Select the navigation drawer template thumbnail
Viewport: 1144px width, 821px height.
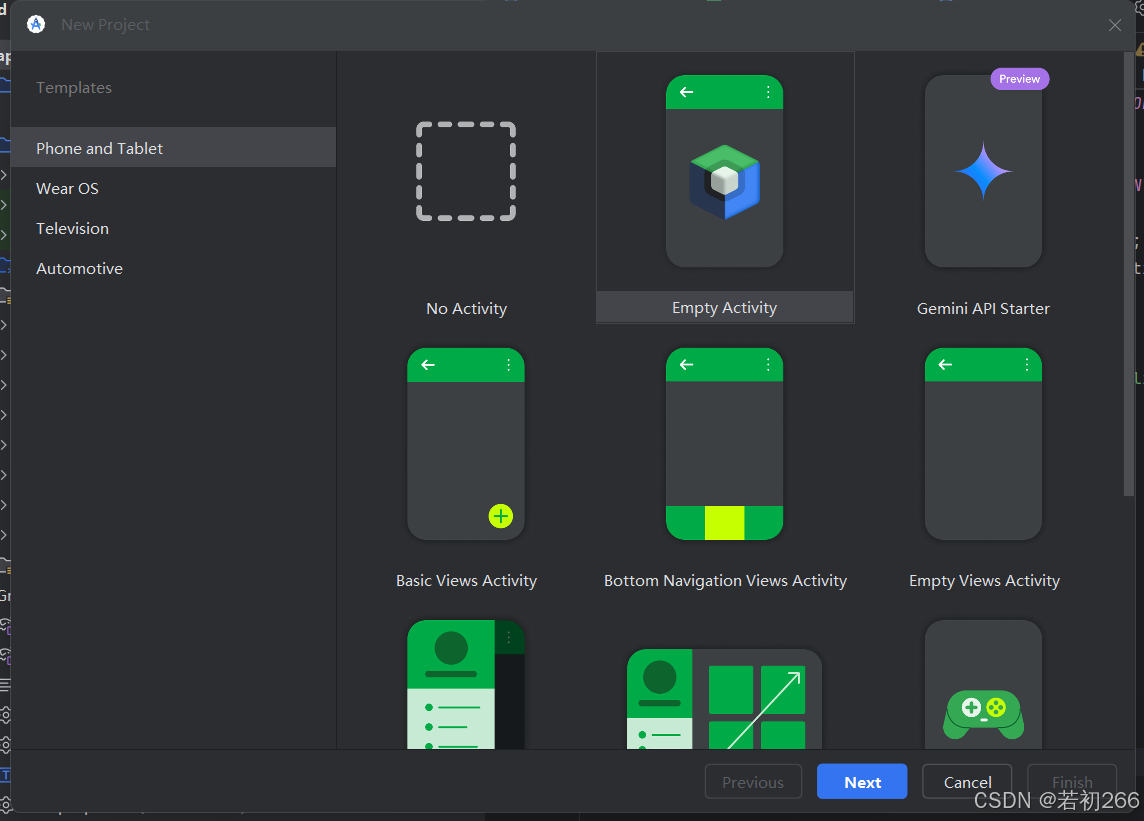coord(466,685)
